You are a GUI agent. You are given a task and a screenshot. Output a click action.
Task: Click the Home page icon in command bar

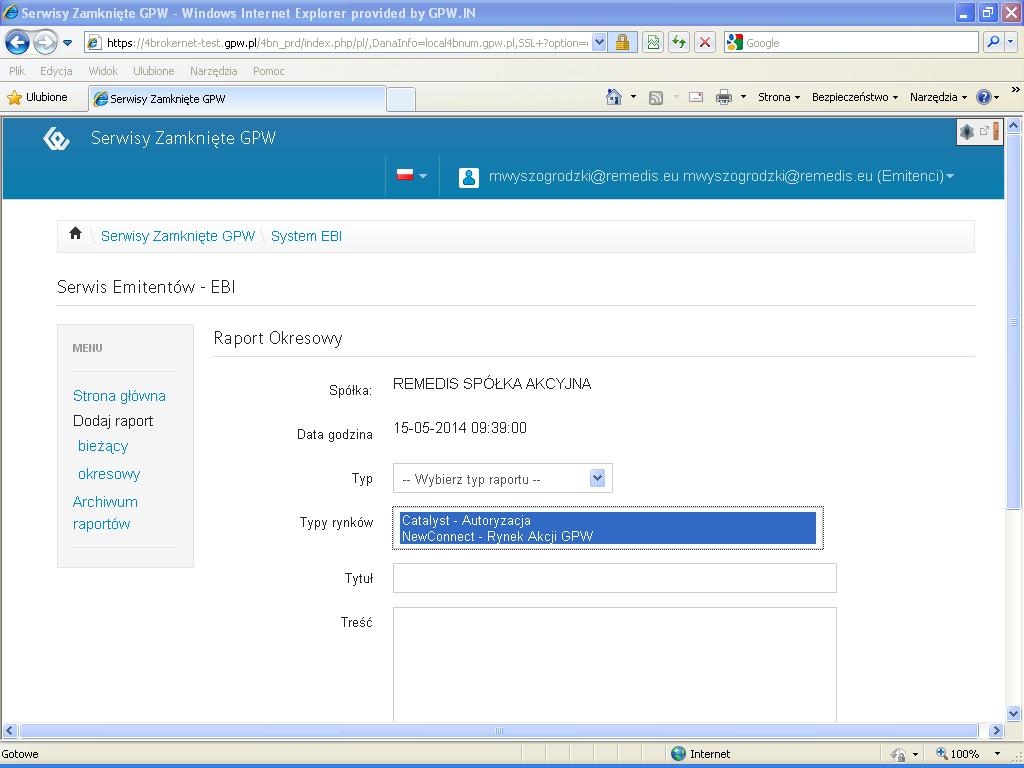614,97
